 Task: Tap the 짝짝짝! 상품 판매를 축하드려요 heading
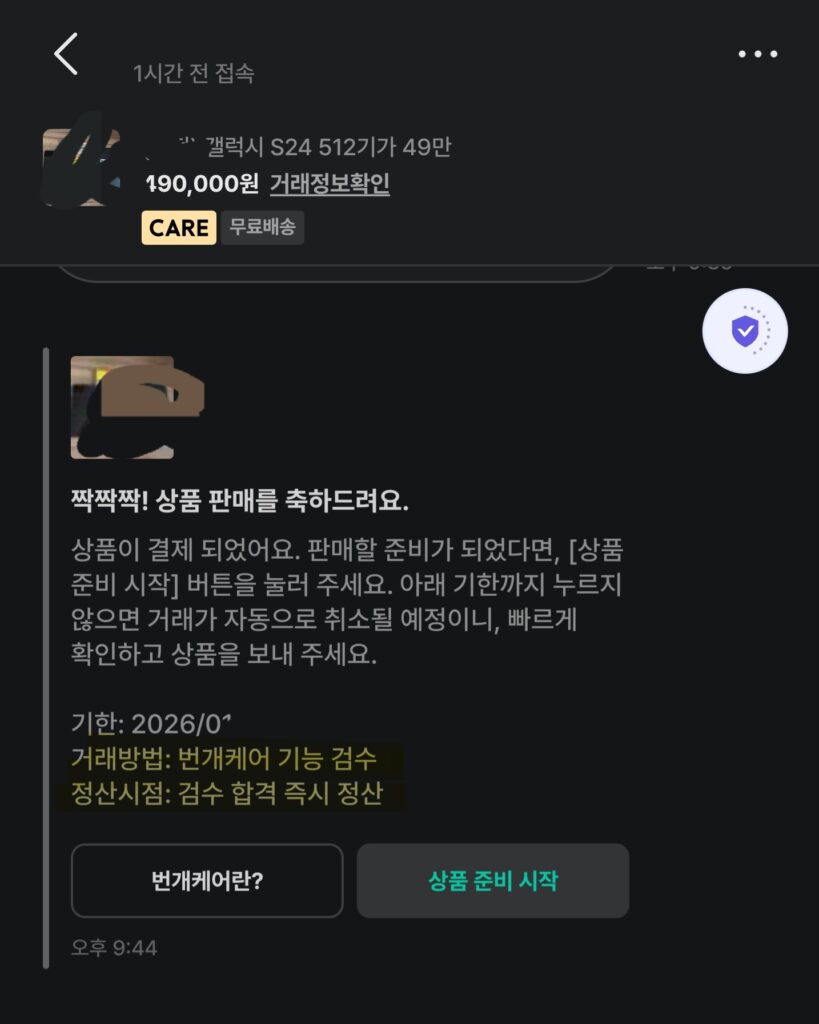coord(240,500)
